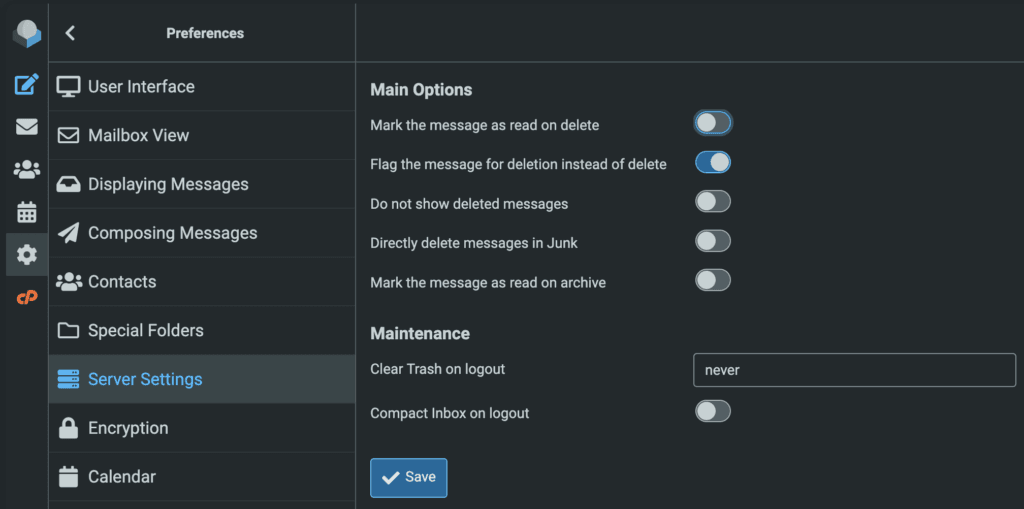Screen dimensions: 1024x509
Task: Open the Contacts preferences section
Action: 202,282
